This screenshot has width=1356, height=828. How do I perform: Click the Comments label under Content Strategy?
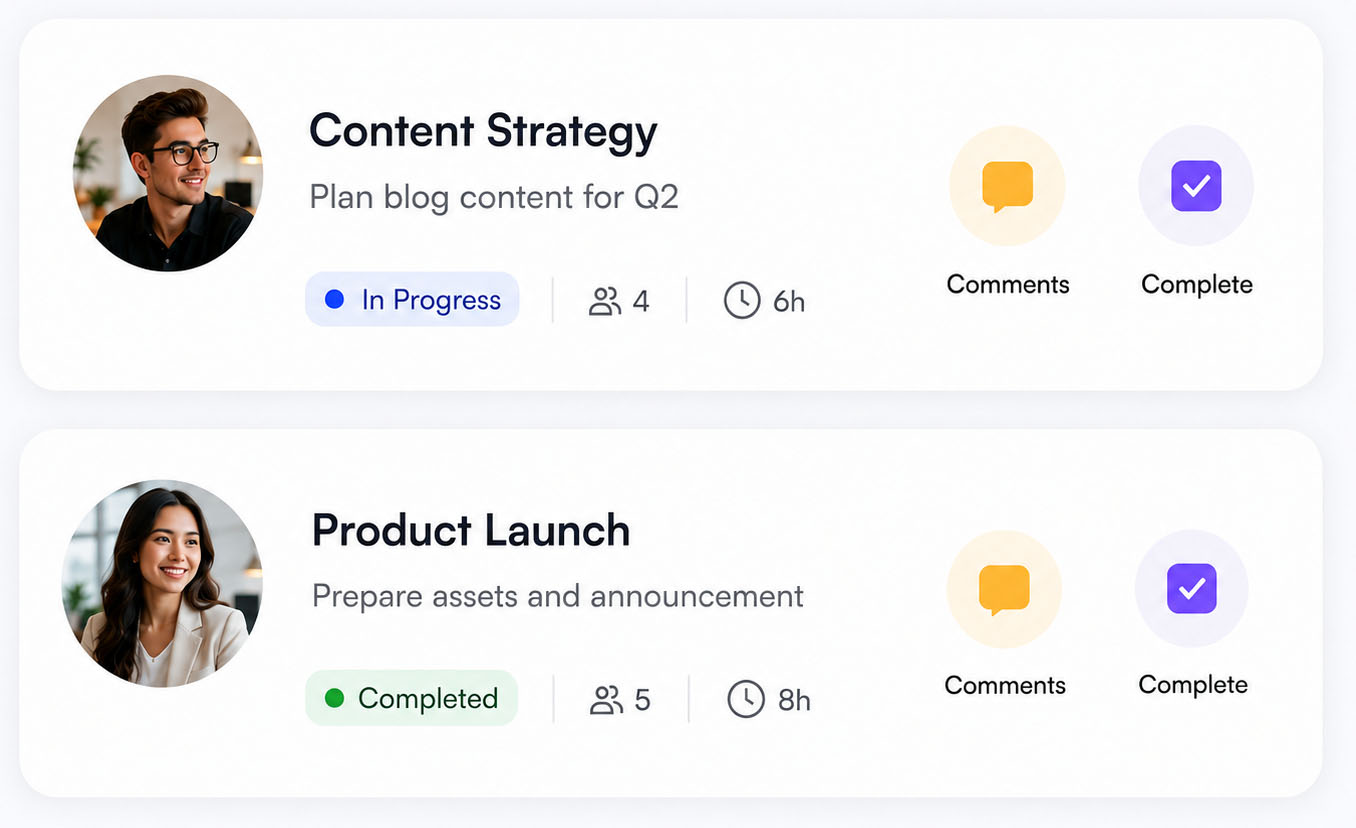tap(1008, 284)
